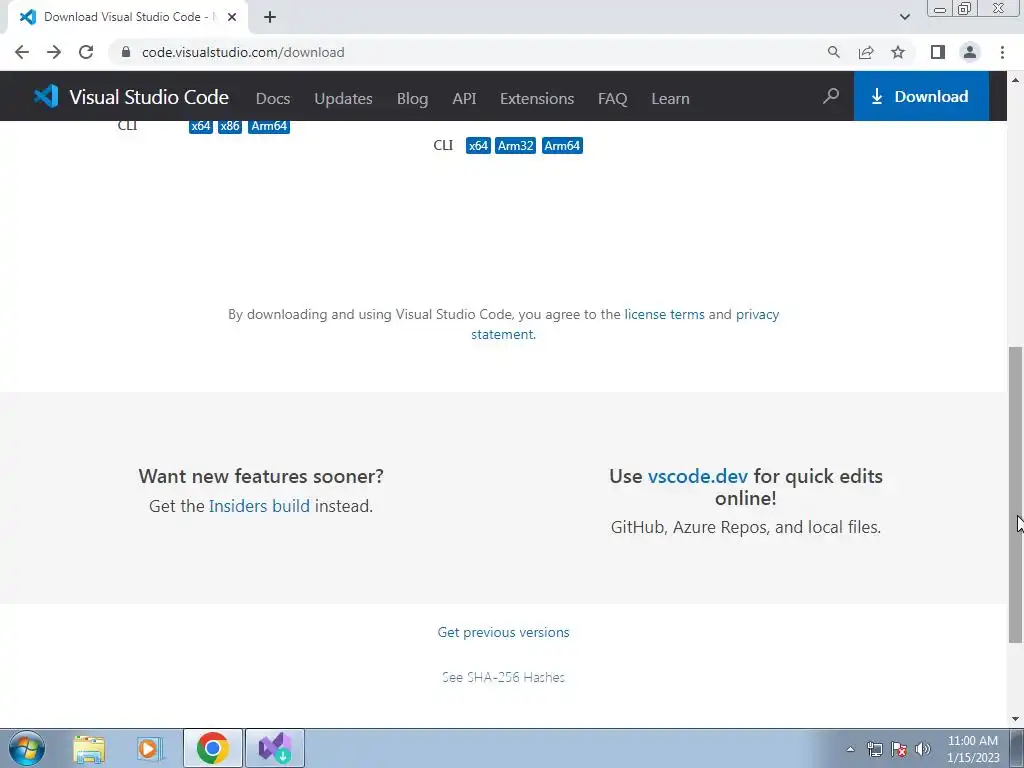This screenshot has height=768, width=1024.
Task: Download Linux CLI Arm32 build
Action: [515, 146]
